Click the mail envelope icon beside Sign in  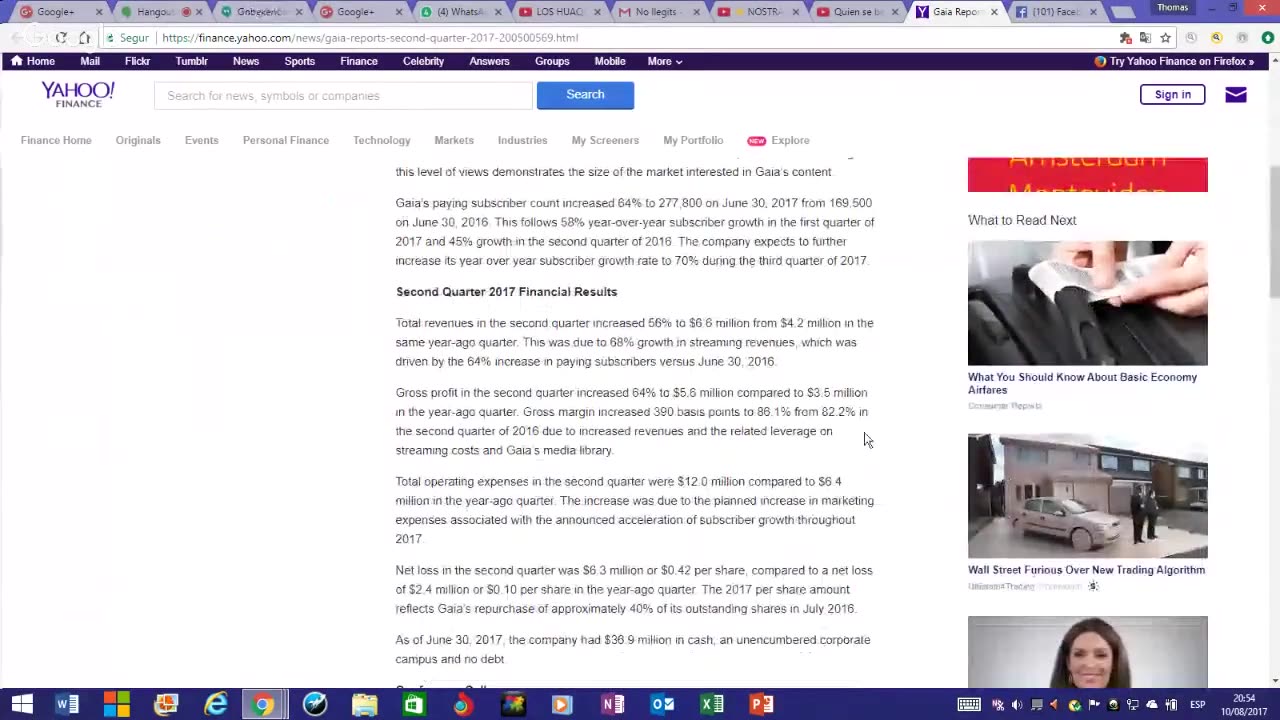(x=1236, y=95)
